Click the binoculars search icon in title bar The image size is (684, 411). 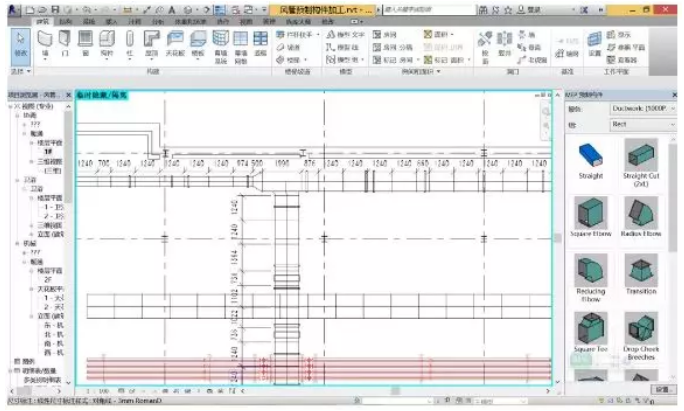click(x=483, y=10)
